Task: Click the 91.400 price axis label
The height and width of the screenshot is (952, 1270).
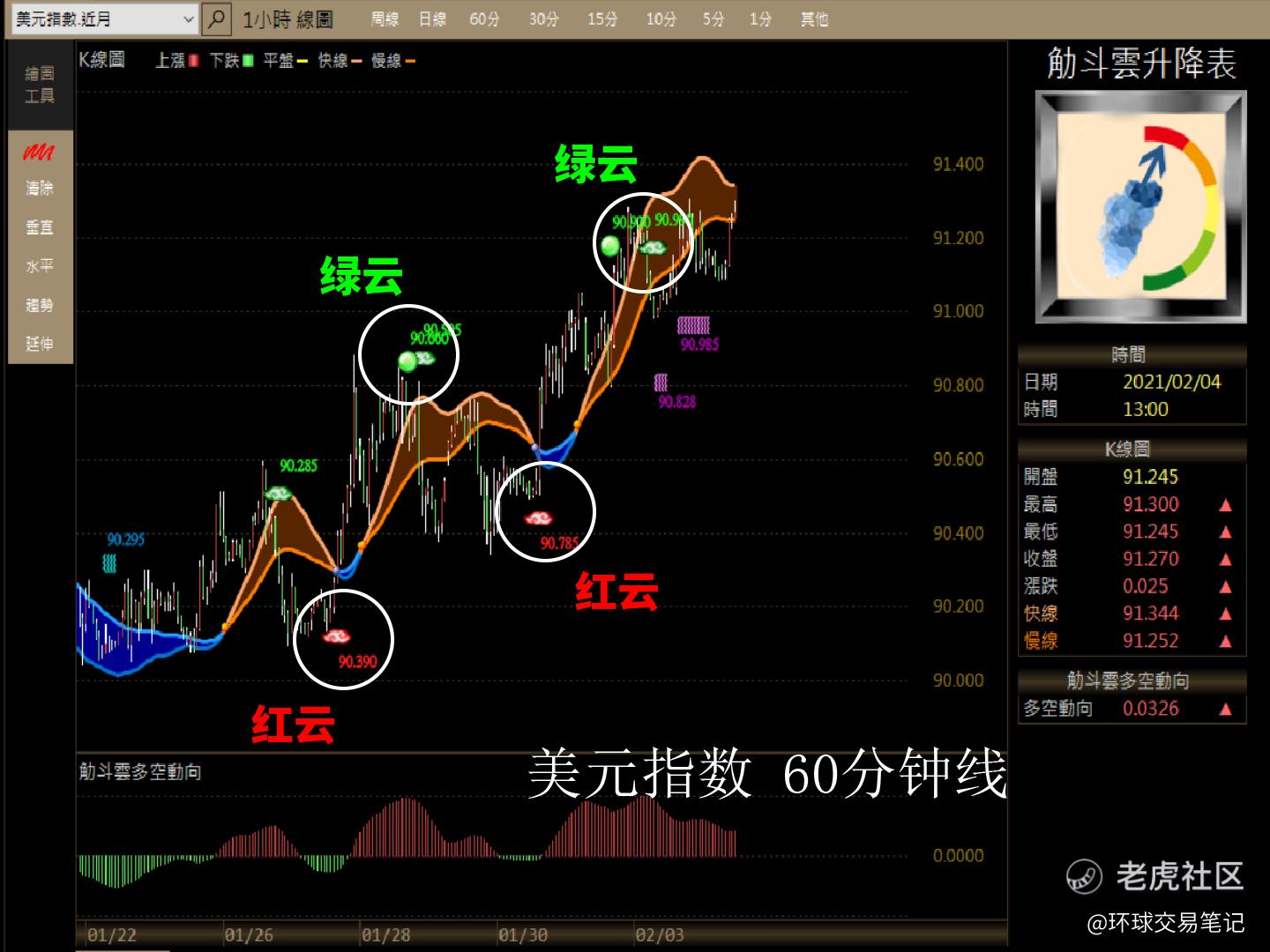Action: pyautogui.click(x=958, y=164)
